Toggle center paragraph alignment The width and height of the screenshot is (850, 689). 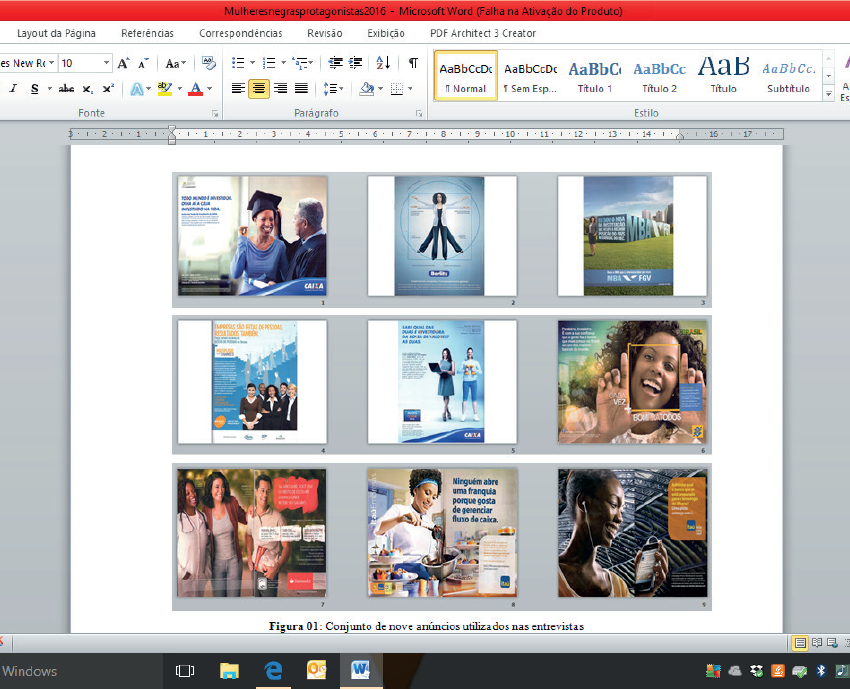click(x=259, y=89)
